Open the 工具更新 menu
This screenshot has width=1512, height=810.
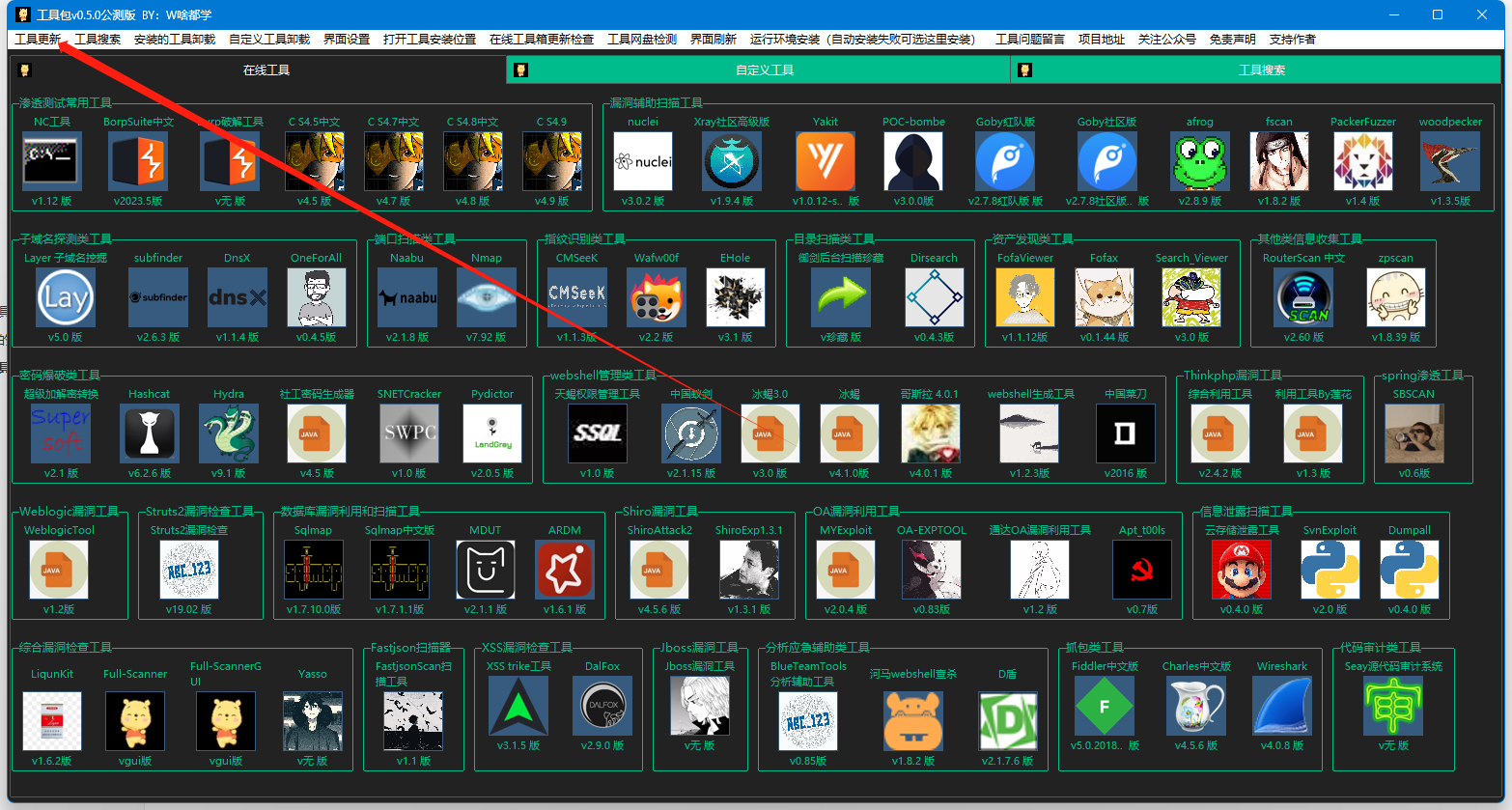click(38, 40)
